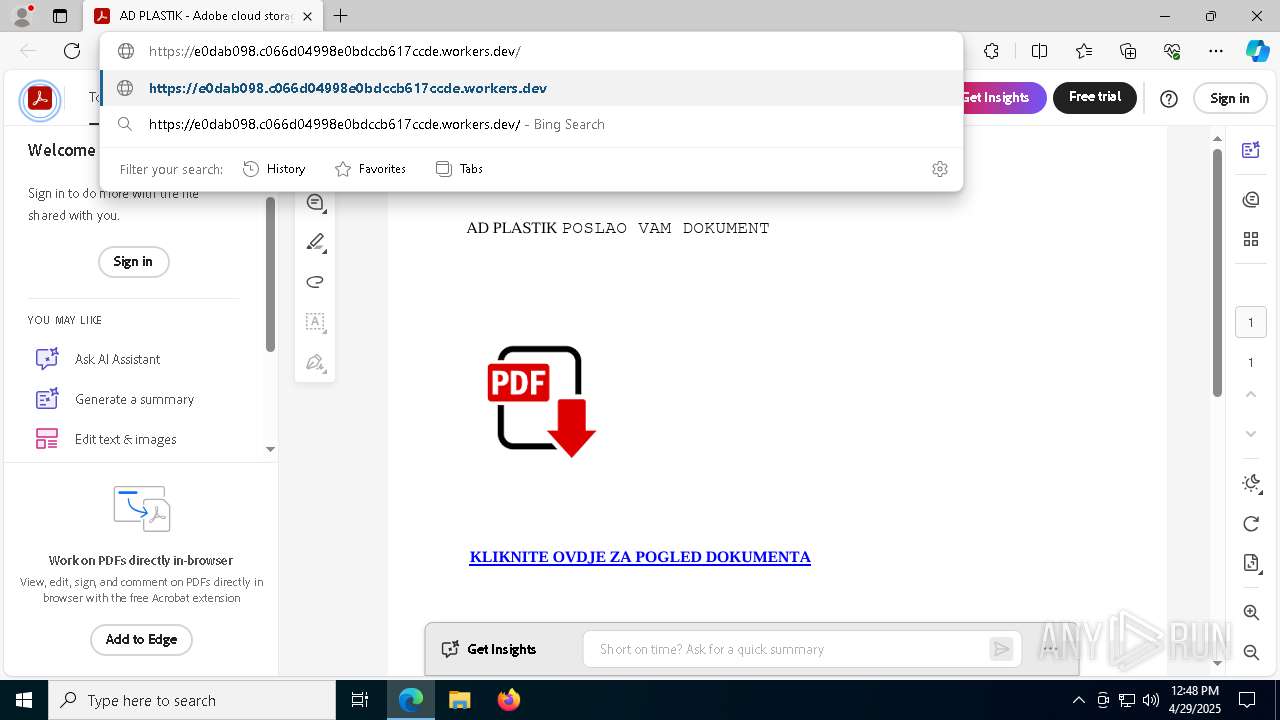Select the Bing Search suggestion row

[x=531, y=124]
